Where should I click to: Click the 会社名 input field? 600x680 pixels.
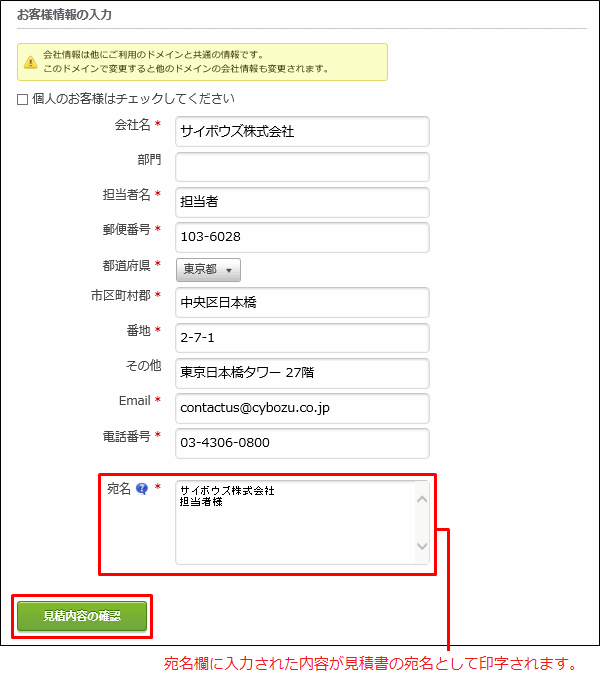(x=301, y=132)
